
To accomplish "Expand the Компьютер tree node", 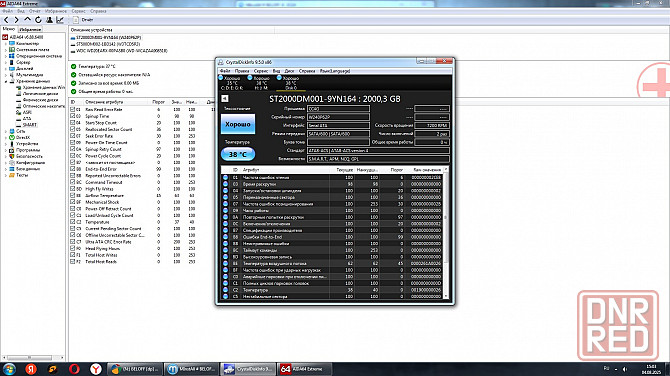I will click(6, 44).
